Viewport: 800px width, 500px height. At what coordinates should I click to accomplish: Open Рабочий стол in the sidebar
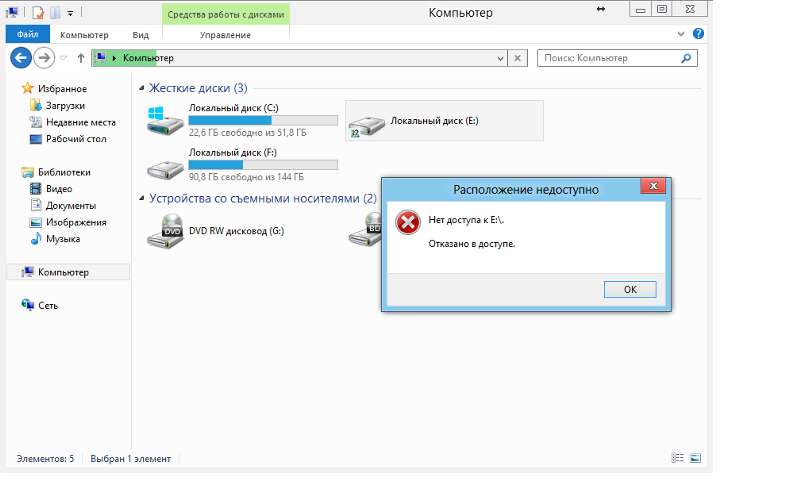point(76,139)
